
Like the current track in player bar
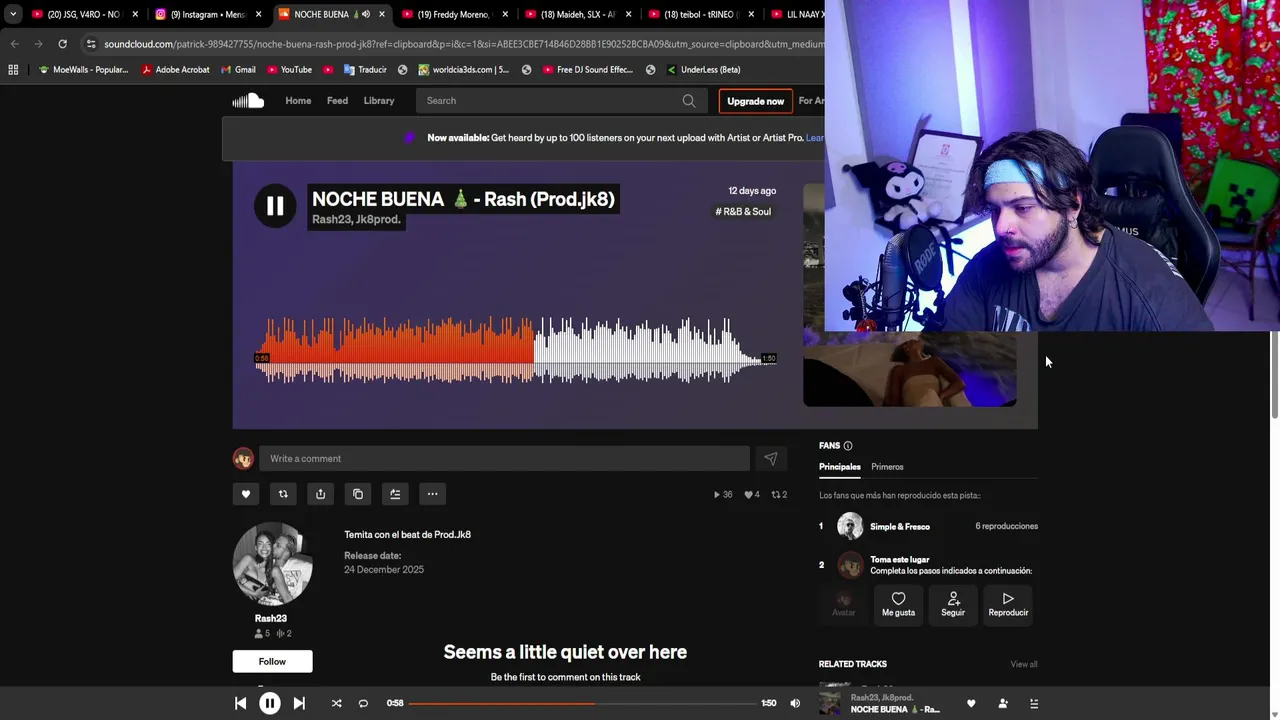click(x=971, y=703)
